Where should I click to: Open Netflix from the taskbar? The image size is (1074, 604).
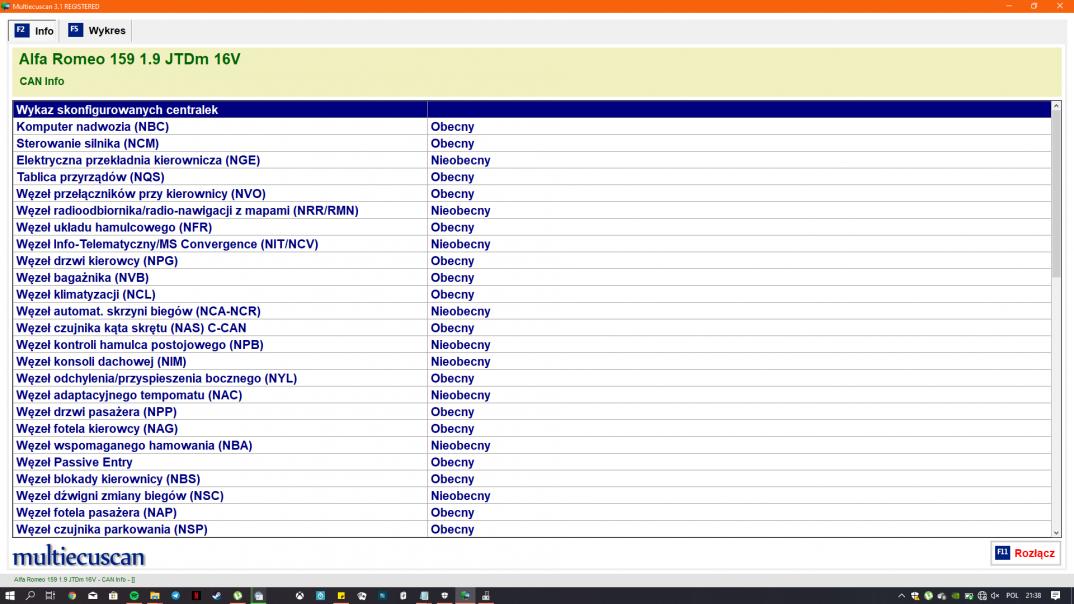pos(196,596)
